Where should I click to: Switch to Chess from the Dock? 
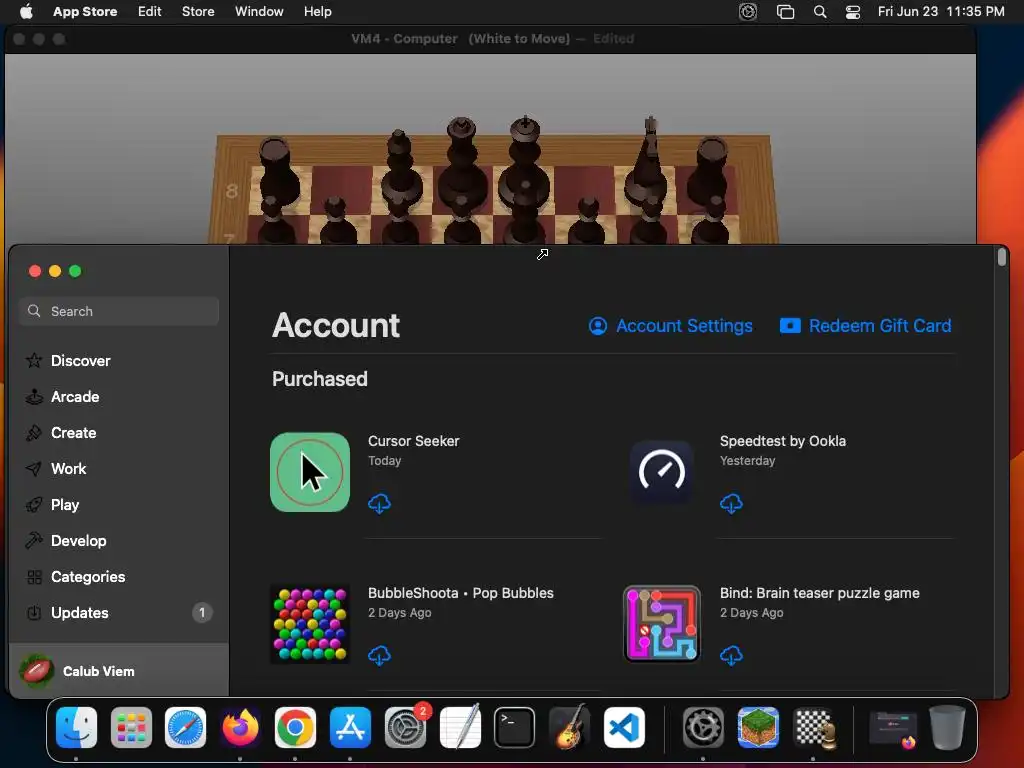814,728
